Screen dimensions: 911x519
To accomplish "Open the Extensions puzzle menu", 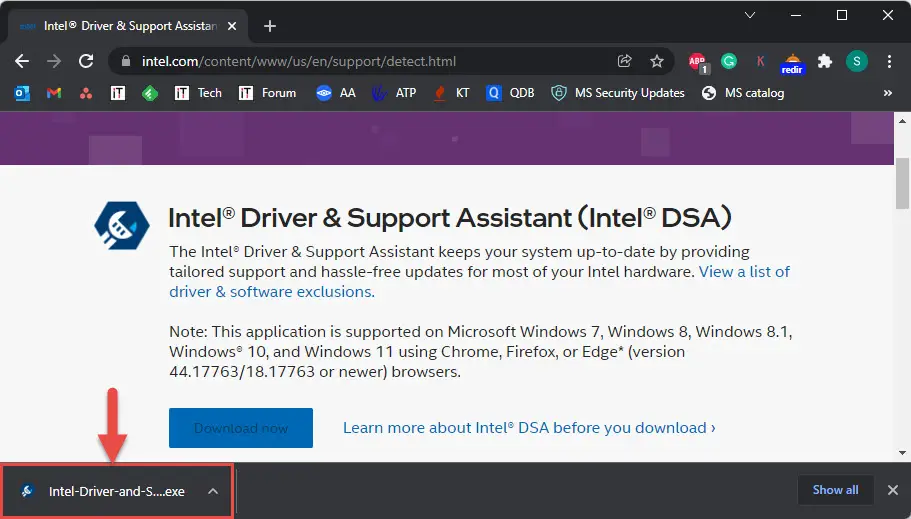I will pos(824,61).
